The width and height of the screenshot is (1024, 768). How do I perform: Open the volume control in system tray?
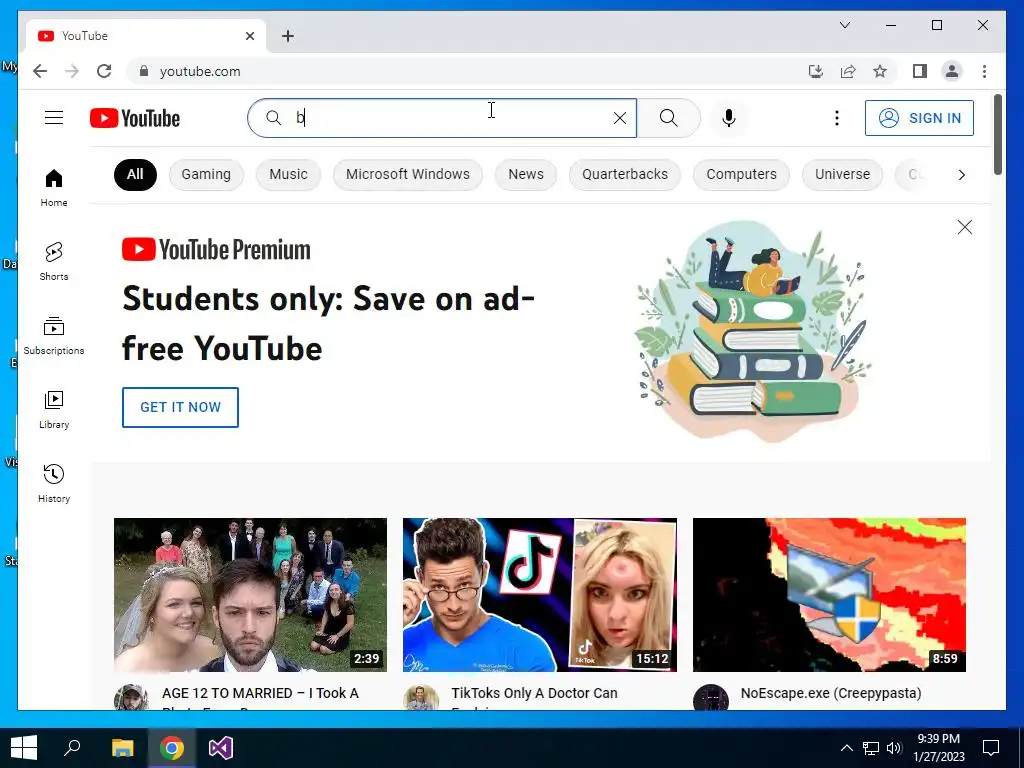click(x=894, y=748)
